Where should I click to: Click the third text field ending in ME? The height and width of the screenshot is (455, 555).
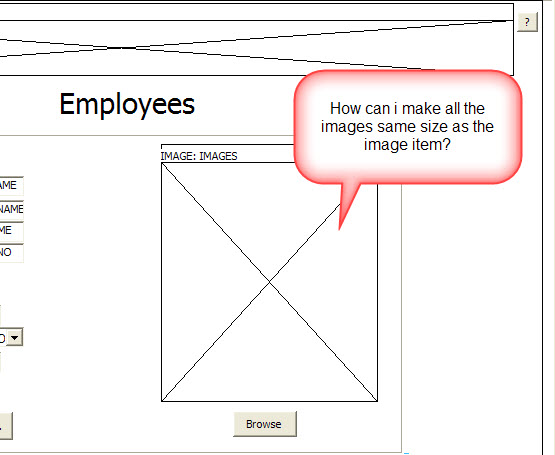(11, 231)
